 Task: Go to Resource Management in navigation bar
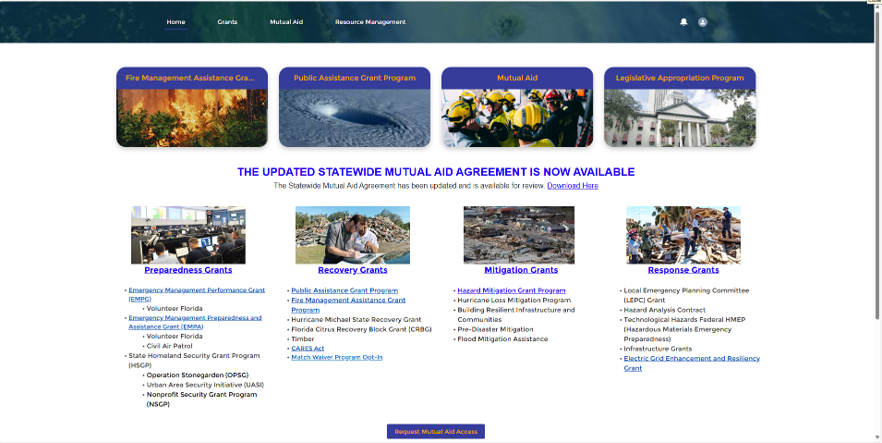pos(370,22)
